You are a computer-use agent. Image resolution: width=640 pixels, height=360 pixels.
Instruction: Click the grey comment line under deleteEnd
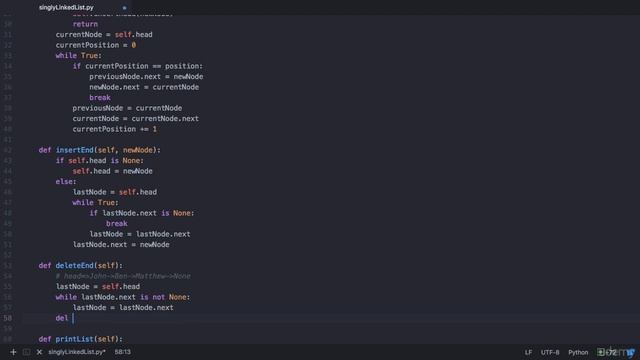[x=123, y=276]
